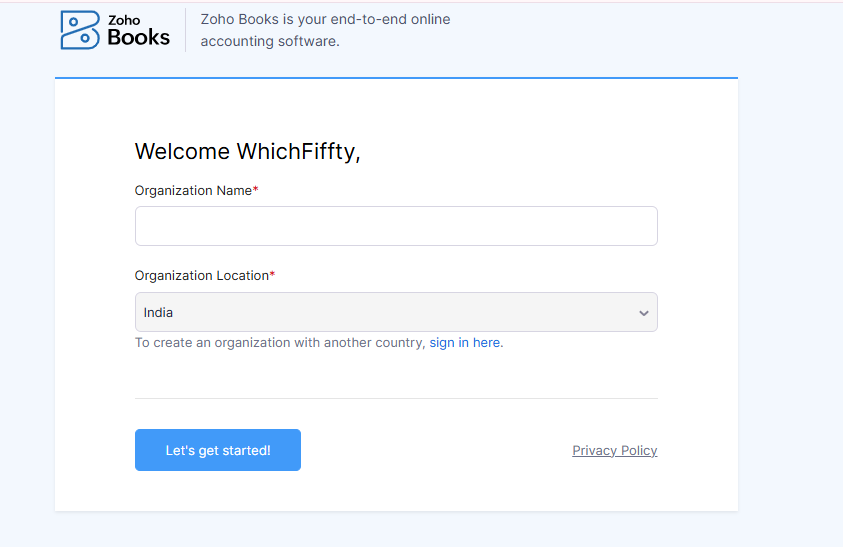Open the Organization Location dropdown
Image resolution: width=843 pixels, height=547 pixels.
click(396, 312)
